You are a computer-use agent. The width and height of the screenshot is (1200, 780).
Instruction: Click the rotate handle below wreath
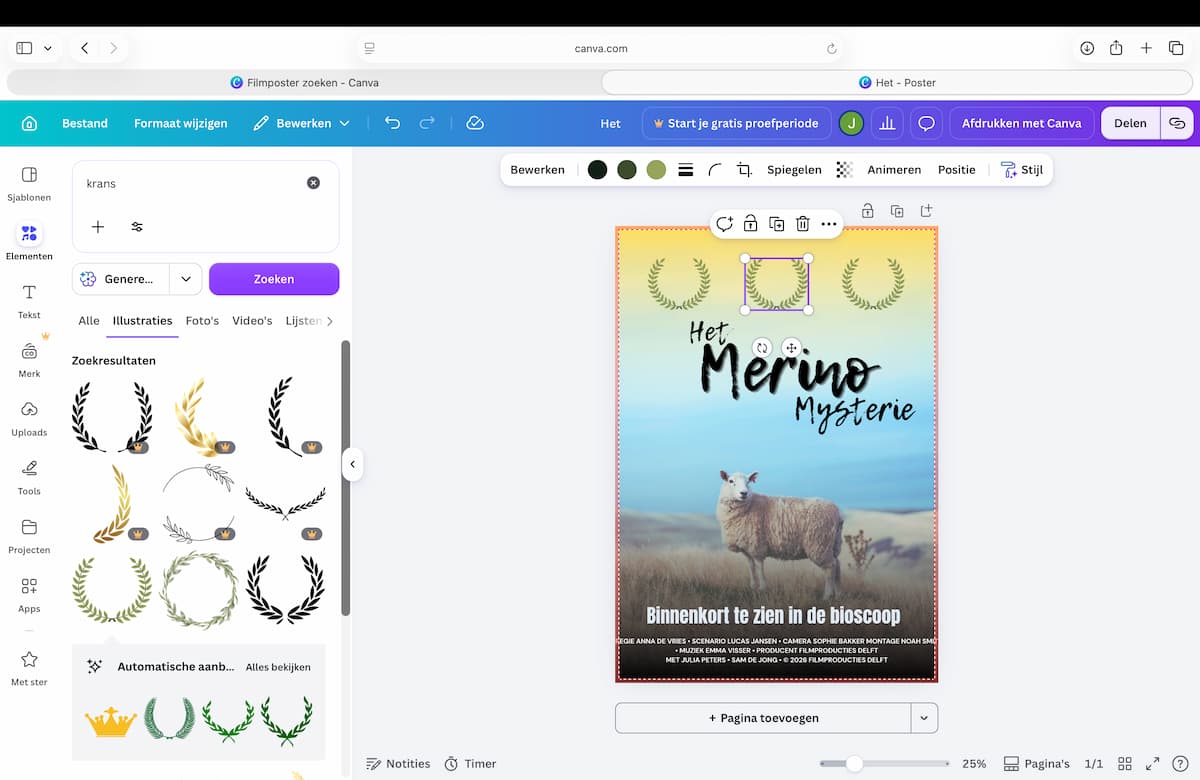click(x=762, y=347)
